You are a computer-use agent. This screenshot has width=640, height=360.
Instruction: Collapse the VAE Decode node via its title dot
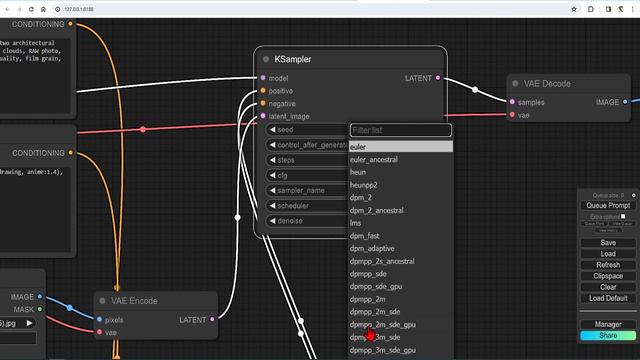click(x=515, y=83)
